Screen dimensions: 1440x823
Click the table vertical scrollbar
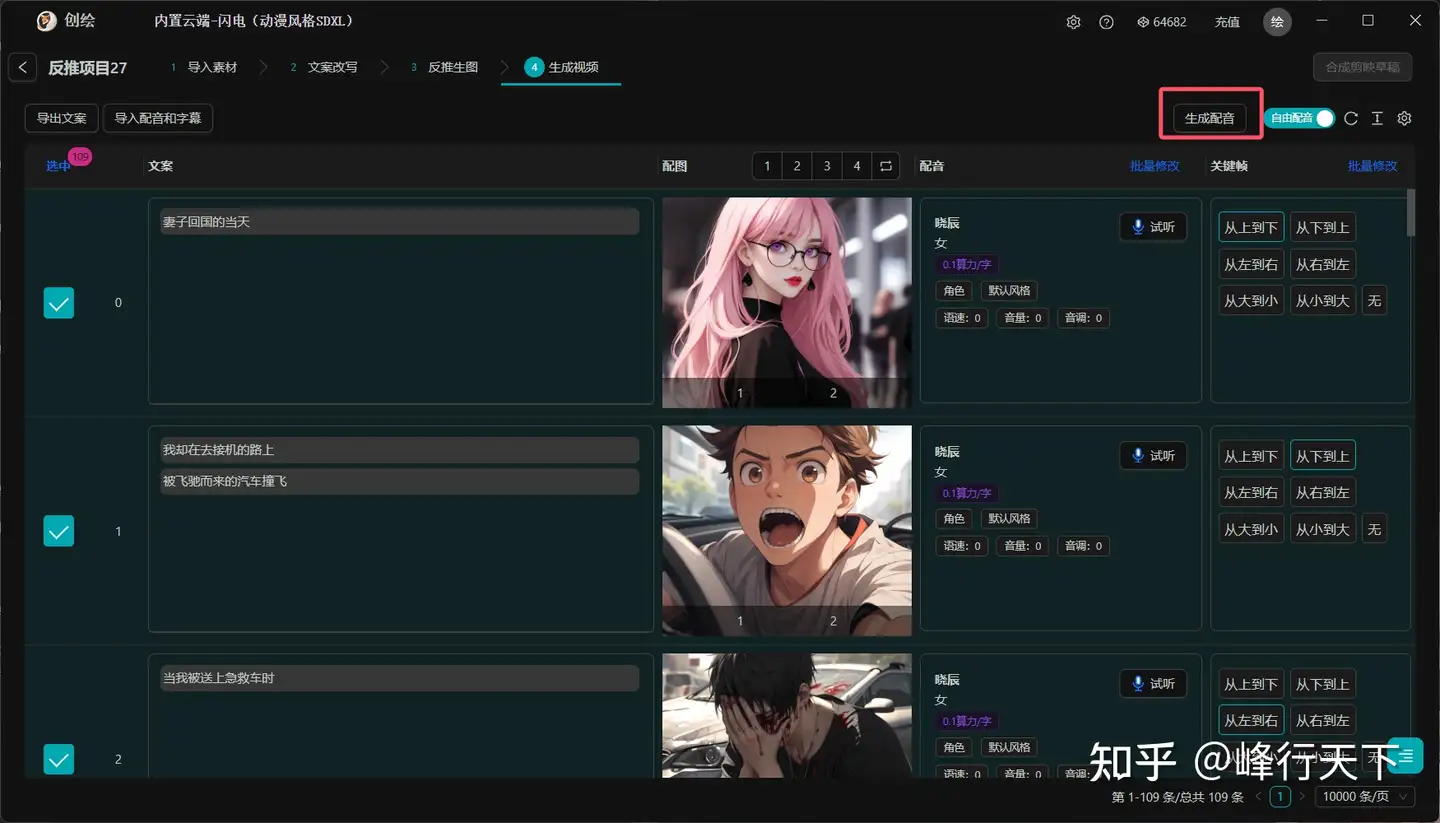(1411, 212)
